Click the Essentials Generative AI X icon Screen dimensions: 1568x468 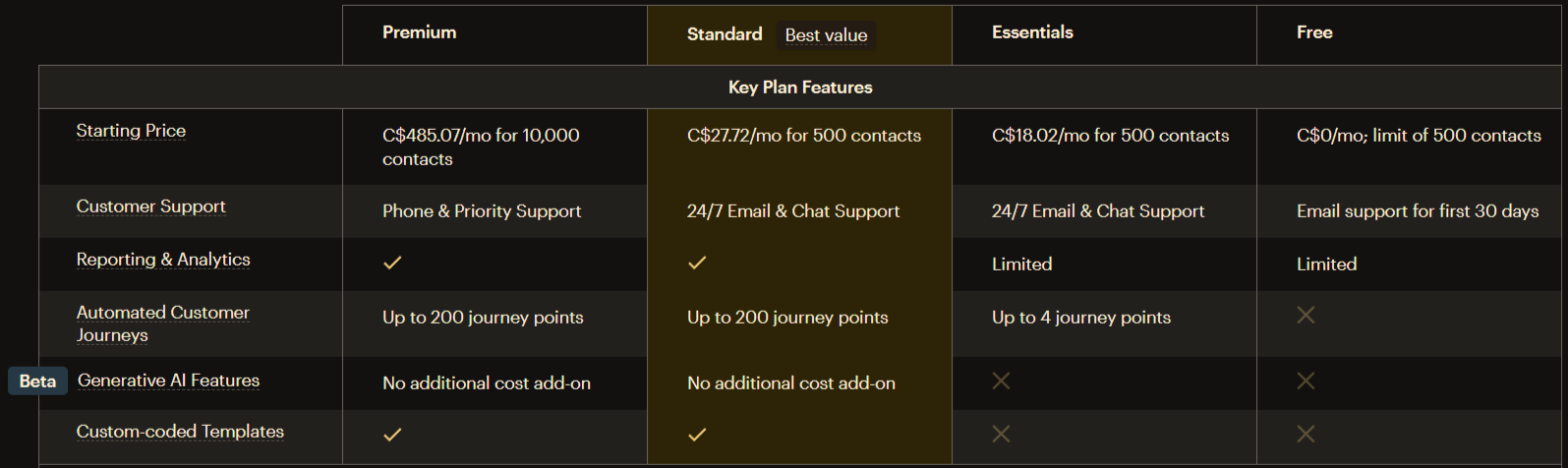(x=1001, y=380)
